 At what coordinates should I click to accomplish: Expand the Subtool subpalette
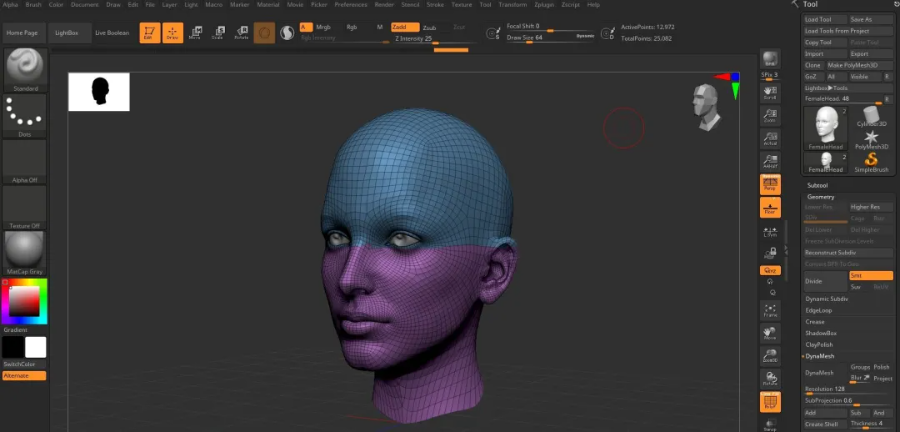[817, 185]
